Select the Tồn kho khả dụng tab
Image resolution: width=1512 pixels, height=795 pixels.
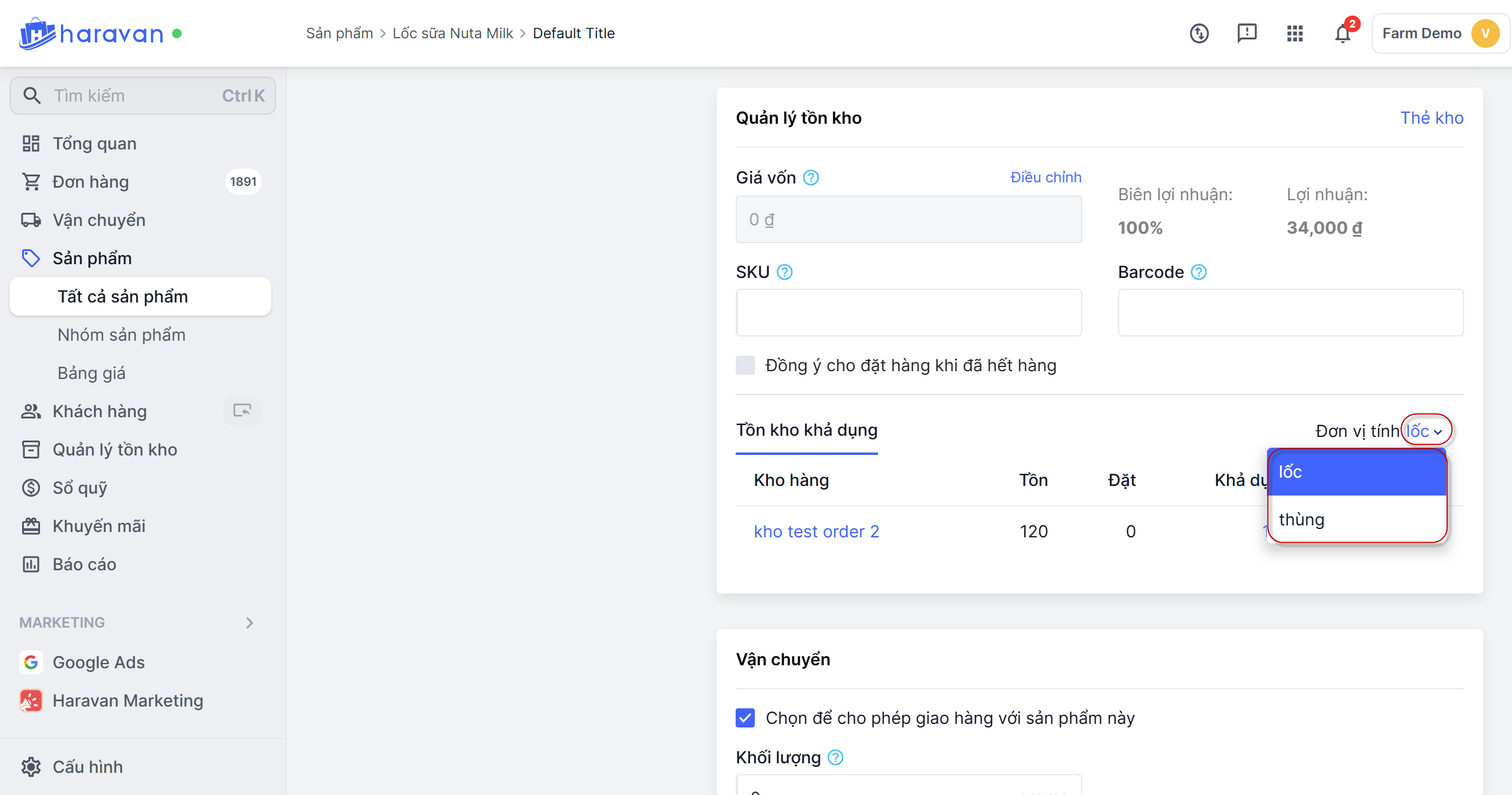[806, 430]
